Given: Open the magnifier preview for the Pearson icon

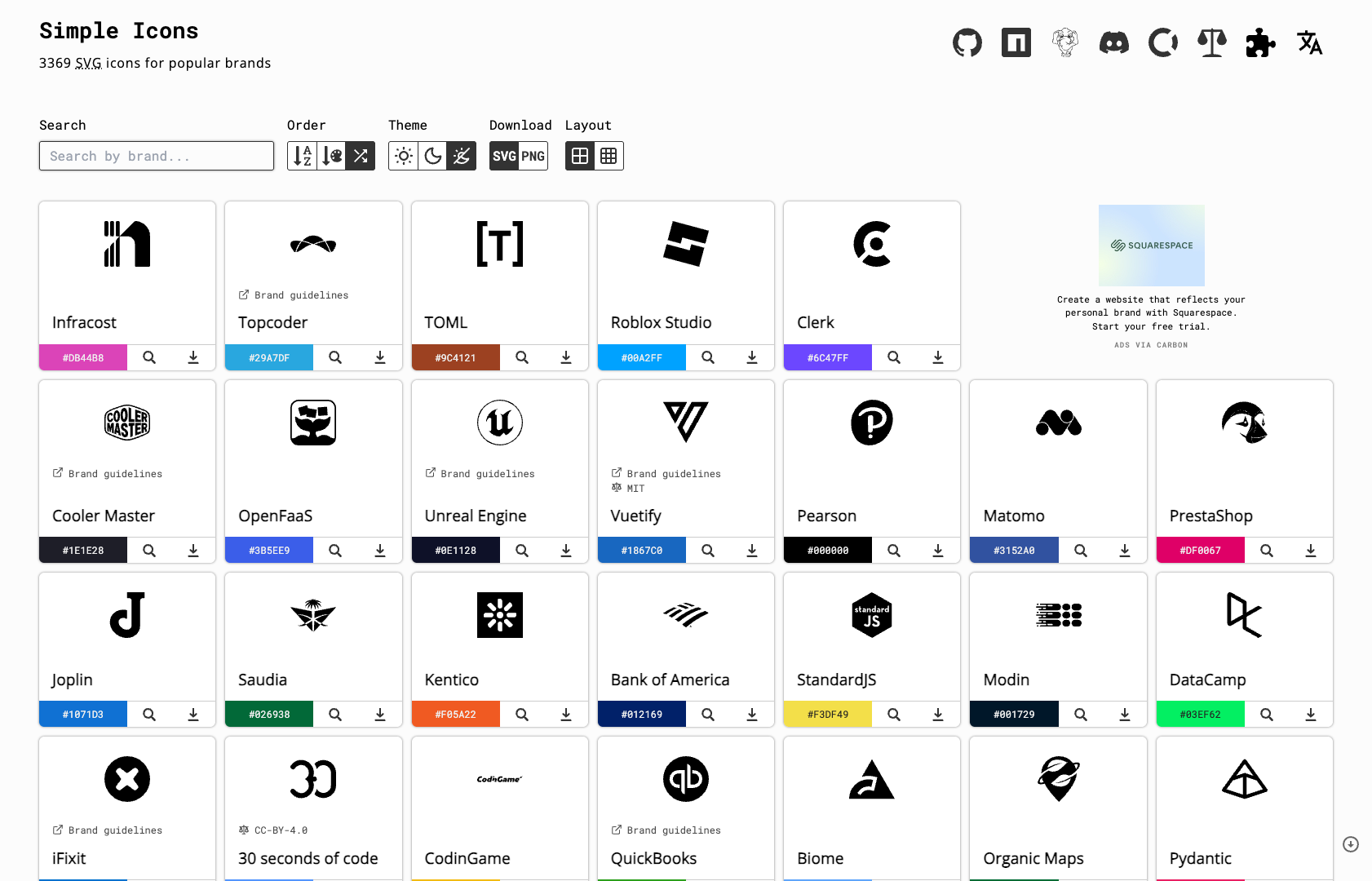Looking at the screenshot, I should click(x=893, y=550).
